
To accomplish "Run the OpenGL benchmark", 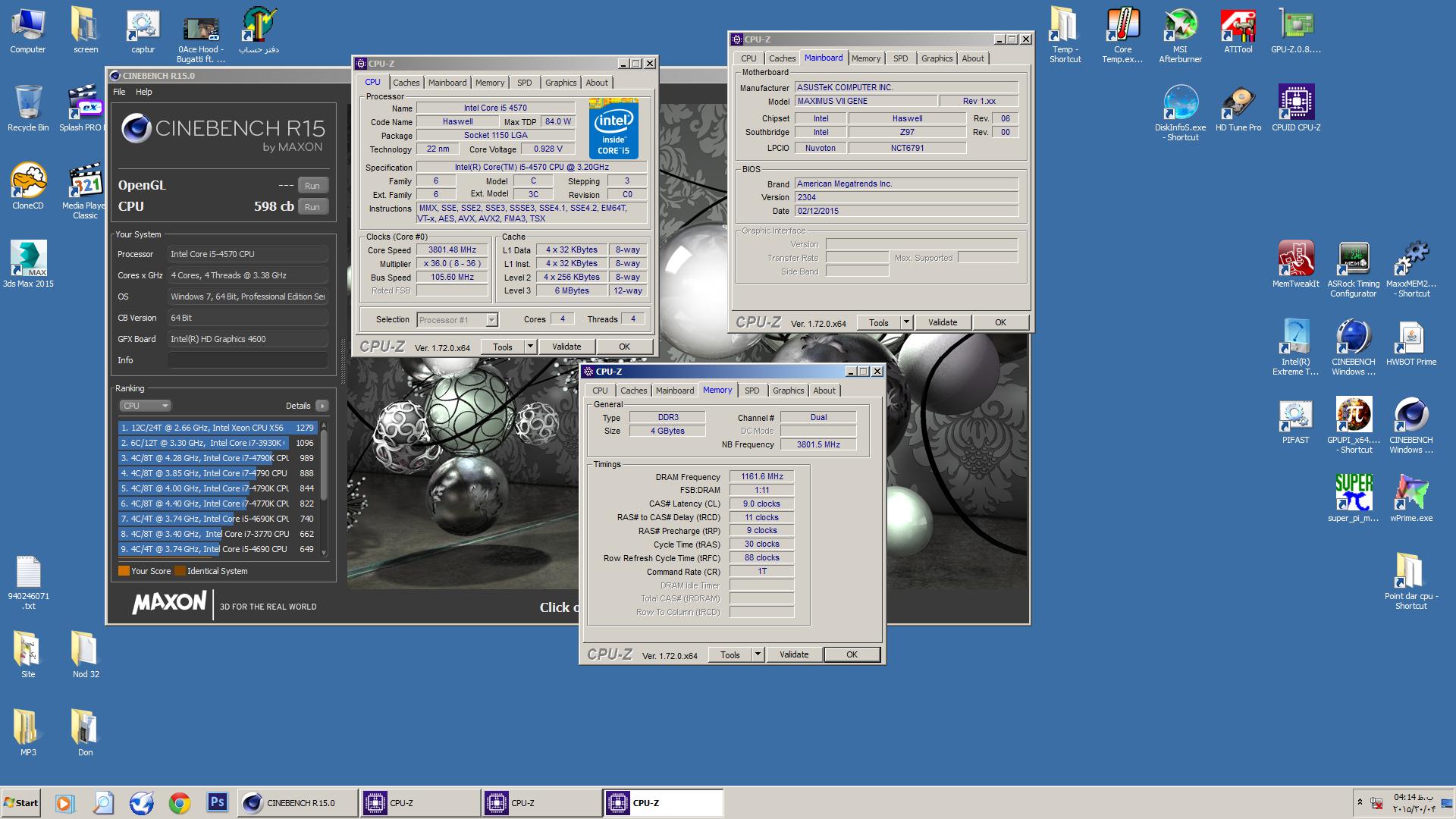I will 312,186.
